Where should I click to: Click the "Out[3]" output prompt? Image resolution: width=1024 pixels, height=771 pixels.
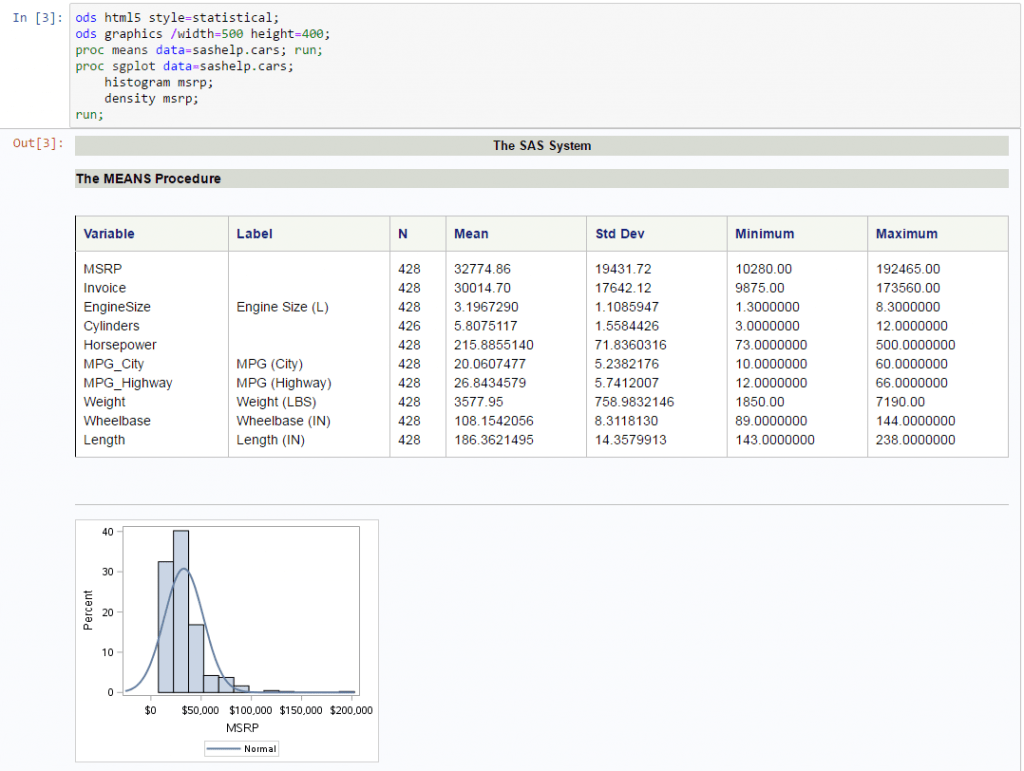tap(37, 144)
